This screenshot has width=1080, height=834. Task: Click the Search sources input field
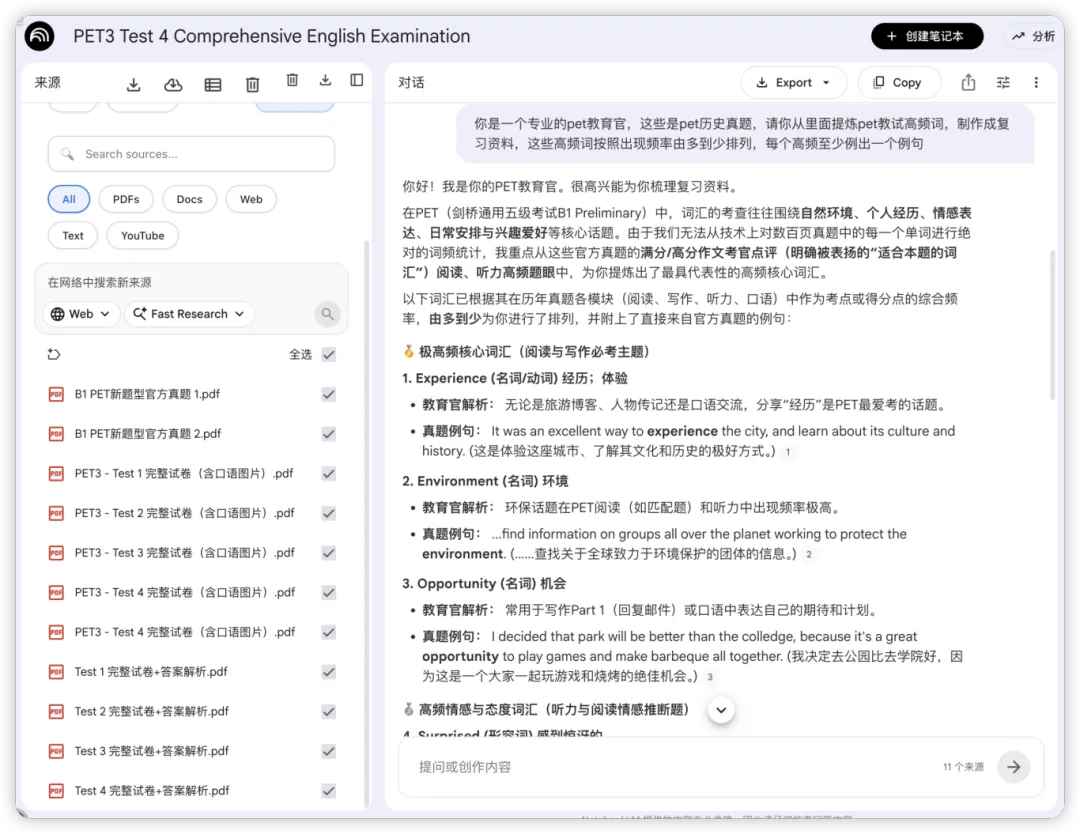tap(191, 154)
